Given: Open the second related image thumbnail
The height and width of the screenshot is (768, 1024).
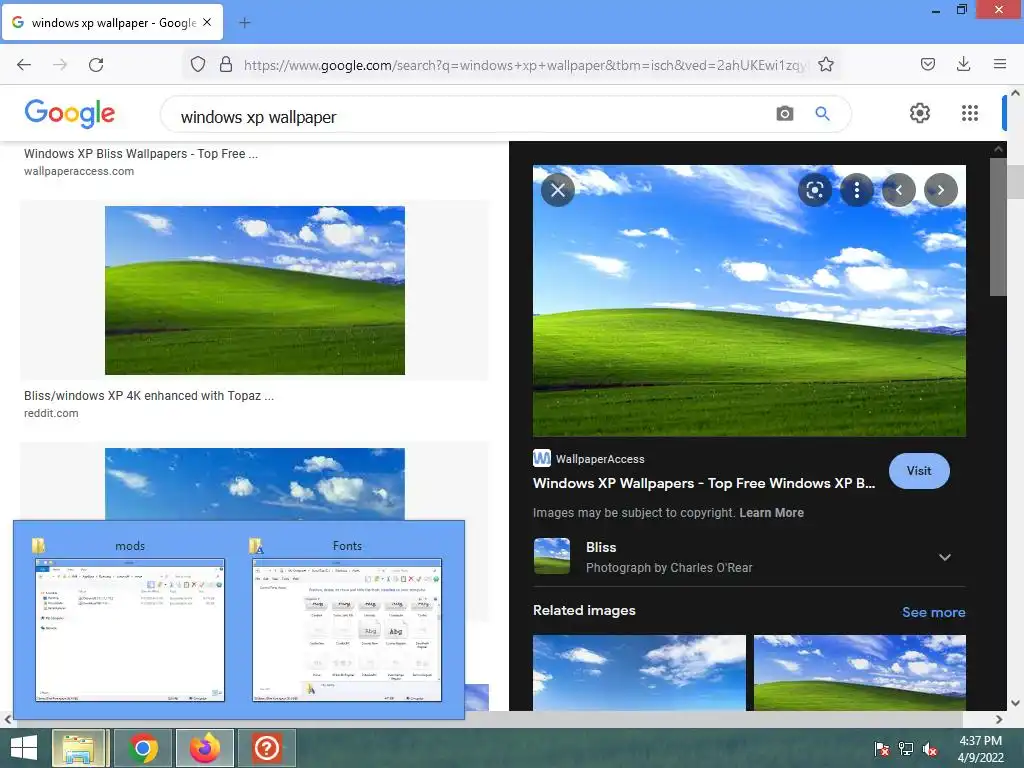Looking at the screenshot, I should tap(859, 673).
